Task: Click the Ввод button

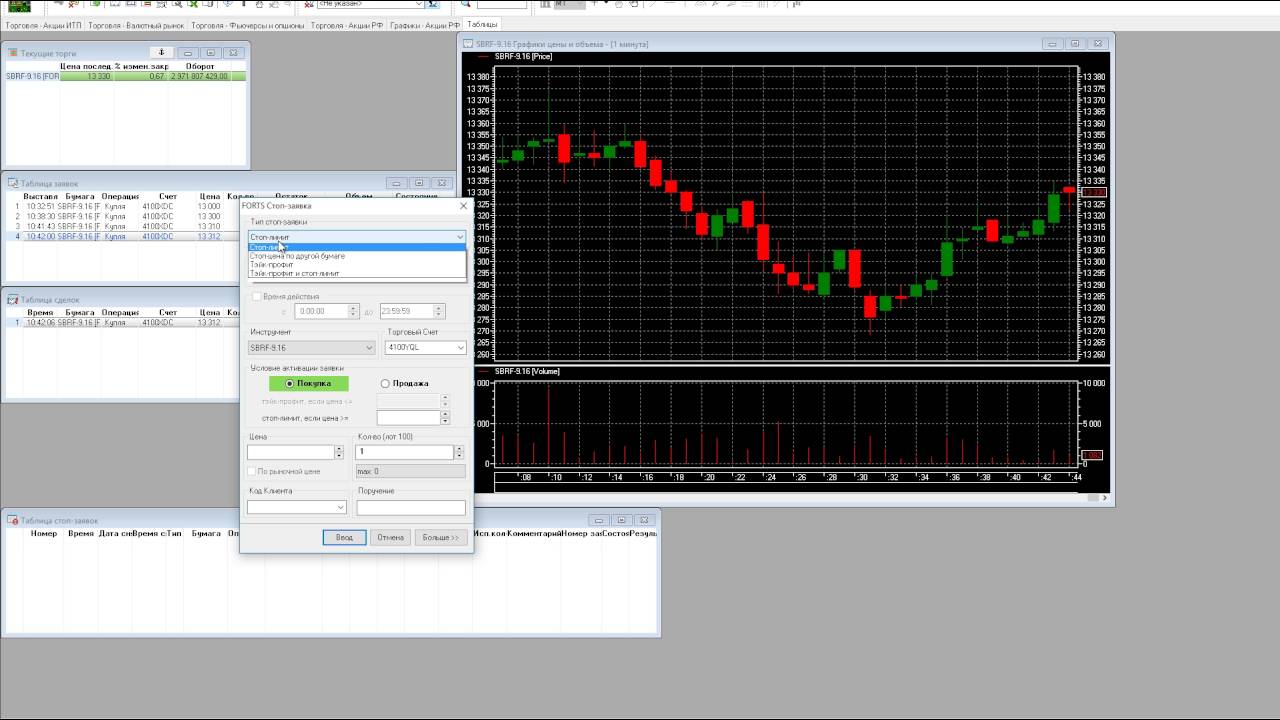Action: 344,537
